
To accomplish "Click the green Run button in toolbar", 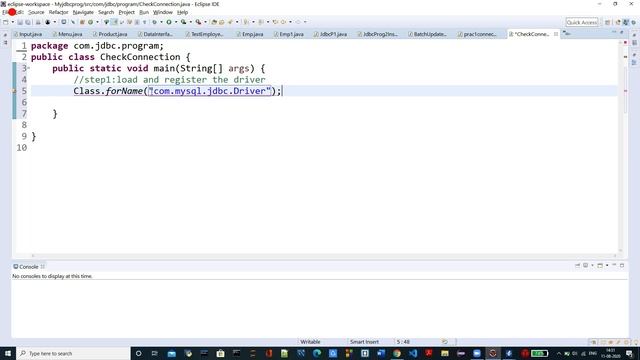I will (x=169, y=22).
